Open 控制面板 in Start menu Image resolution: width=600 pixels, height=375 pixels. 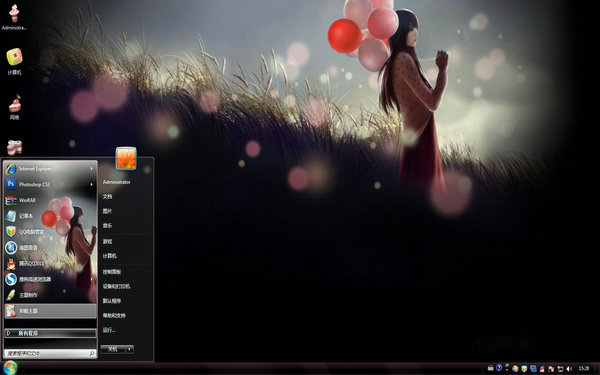(112, 272)
